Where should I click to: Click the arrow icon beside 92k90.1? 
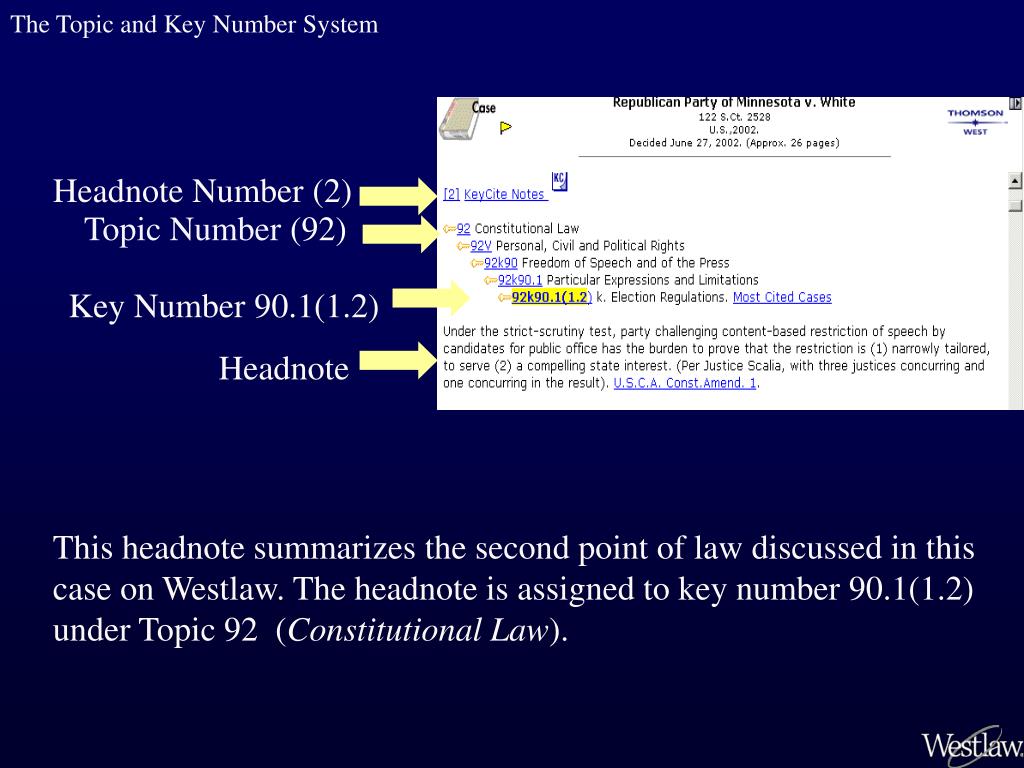[x=490, y=280]
